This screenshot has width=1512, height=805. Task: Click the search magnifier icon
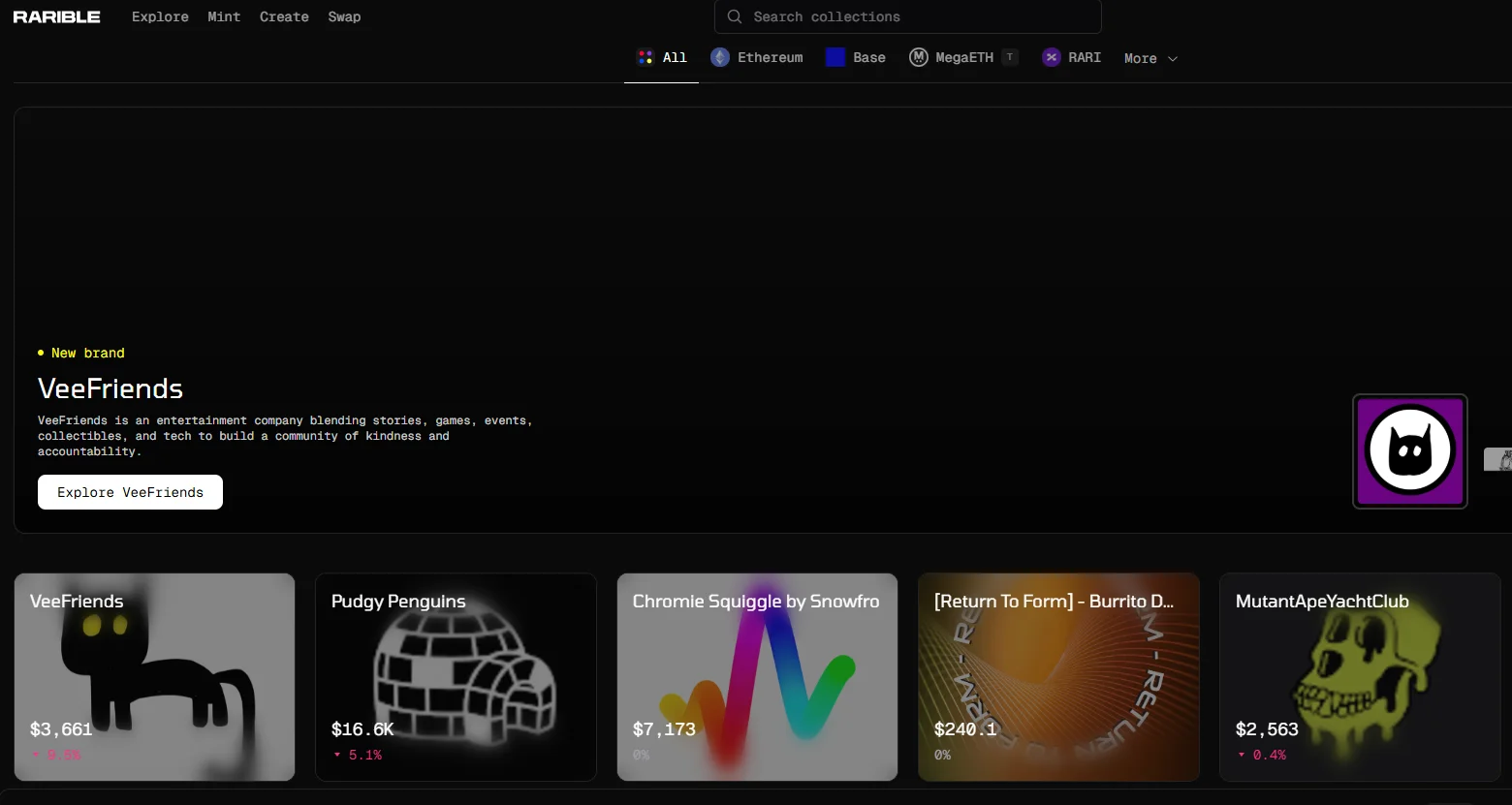coord(735,16)
